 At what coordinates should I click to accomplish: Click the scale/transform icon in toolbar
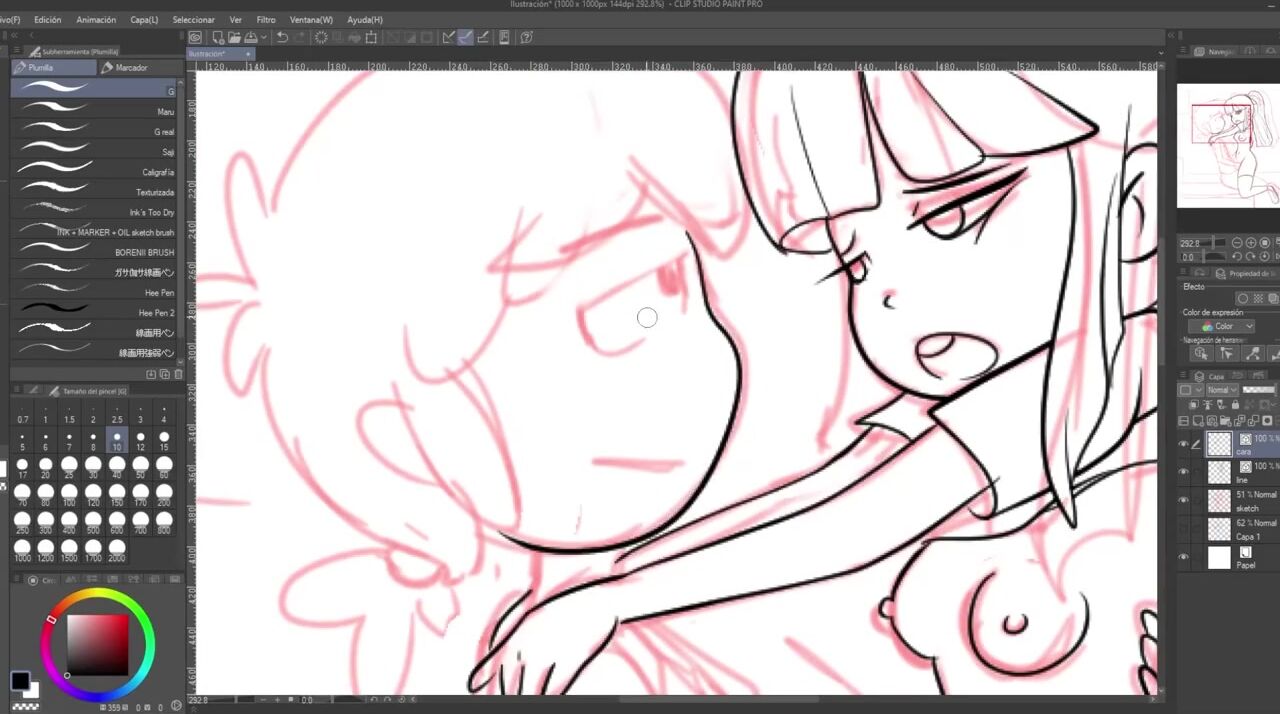(x=371, y=38)
